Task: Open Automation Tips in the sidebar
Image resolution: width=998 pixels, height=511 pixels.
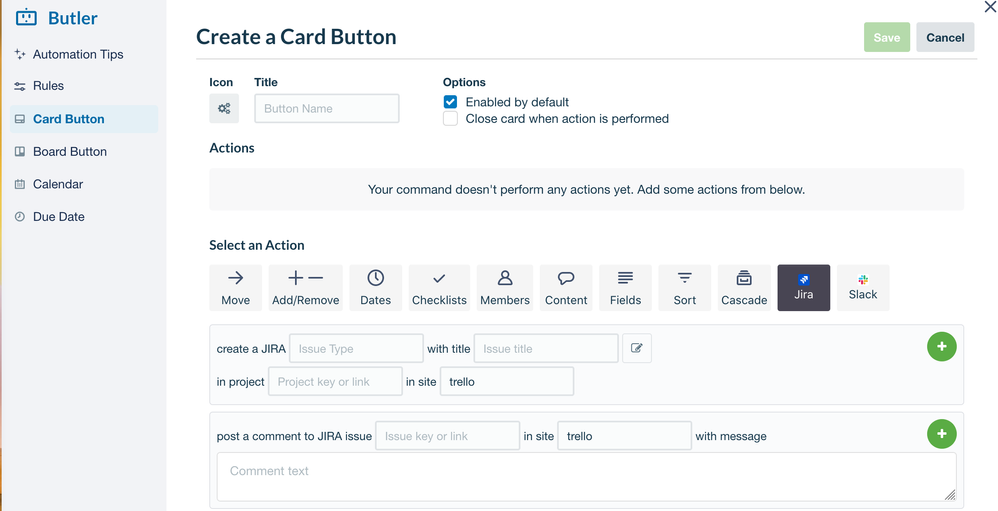Action: pyautogui.click(x=78, y=54)
